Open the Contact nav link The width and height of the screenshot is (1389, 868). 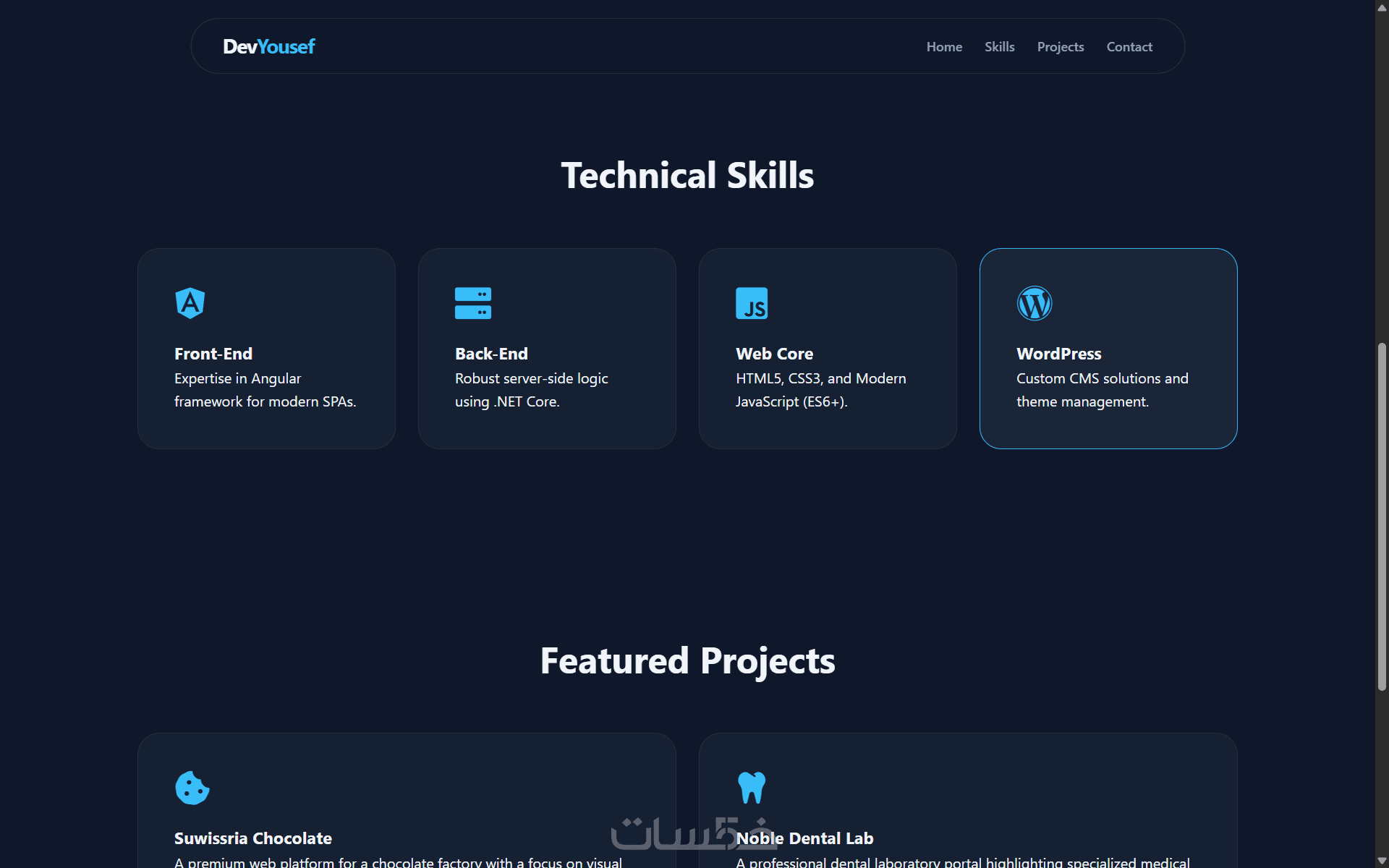[1129, 46]
